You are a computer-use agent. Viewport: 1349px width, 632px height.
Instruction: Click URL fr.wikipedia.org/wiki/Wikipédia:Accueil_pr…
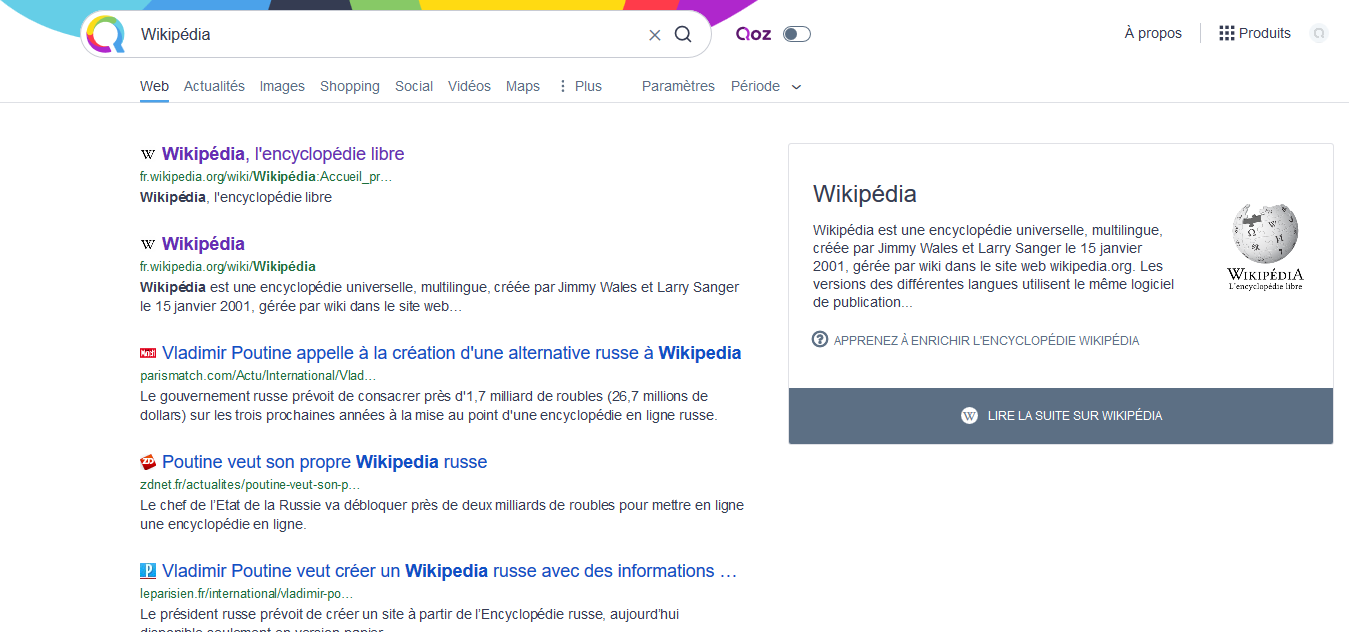[x=266, y=177]
